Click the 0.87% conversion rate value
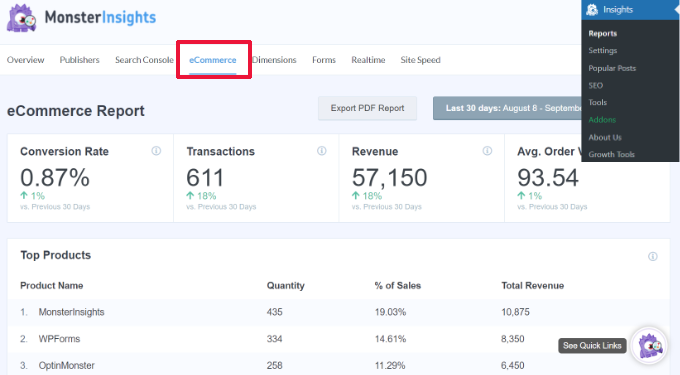This screenshot has height=375, width=680. pyautogui.click(x=55, y=178)
